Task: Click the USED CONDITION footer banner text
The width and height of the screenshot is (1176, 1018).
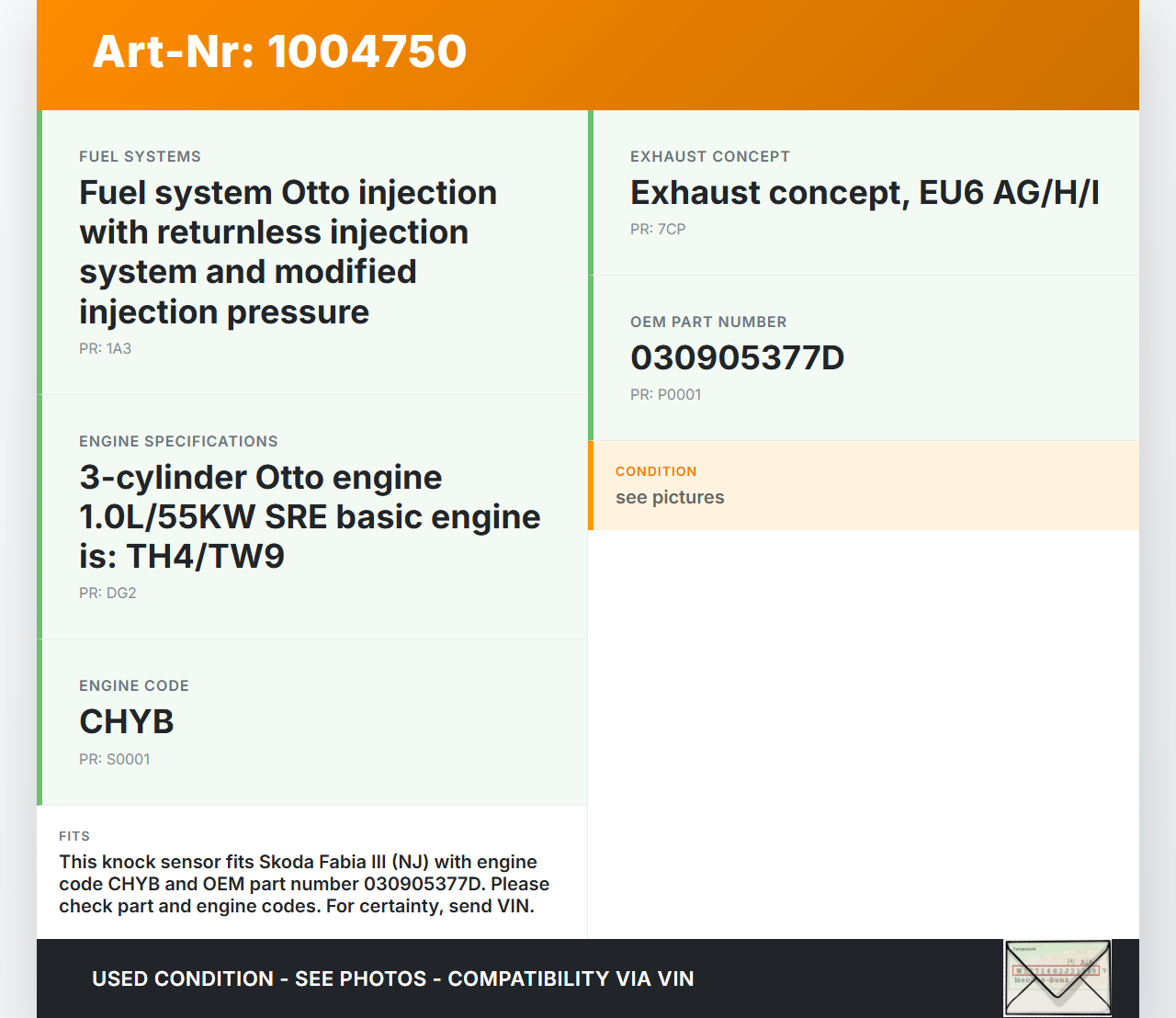Action: coord(392,979)
